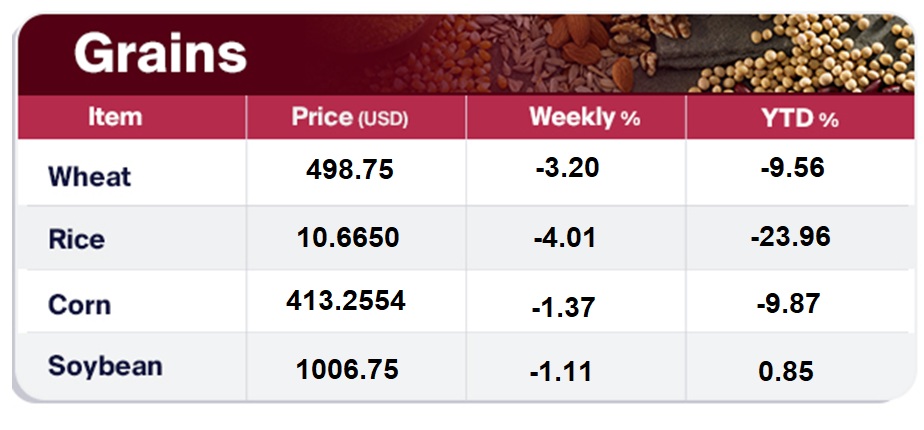This screenshot has width=924, height=430.
Task: Select the Rice row label
Action: pyautogui.click(x=76, y=240)
